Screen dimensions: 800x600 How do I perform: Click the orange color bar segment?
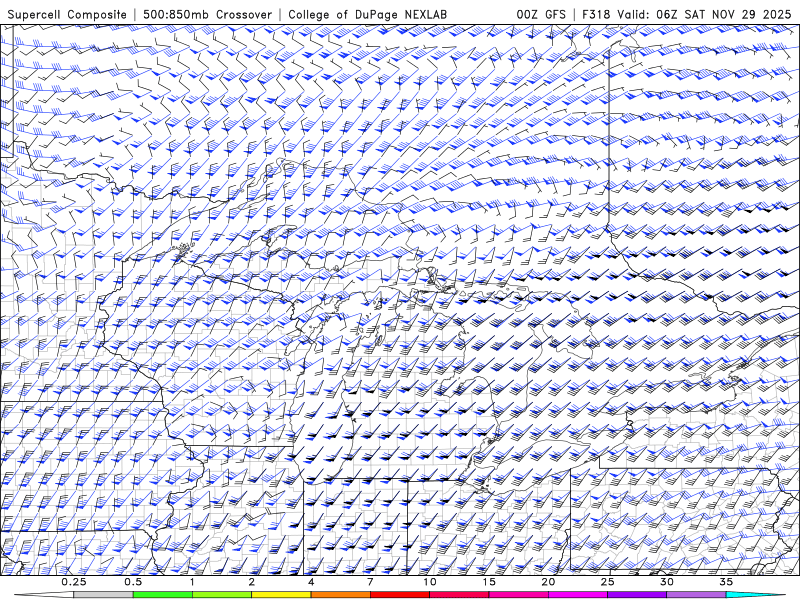340,595
